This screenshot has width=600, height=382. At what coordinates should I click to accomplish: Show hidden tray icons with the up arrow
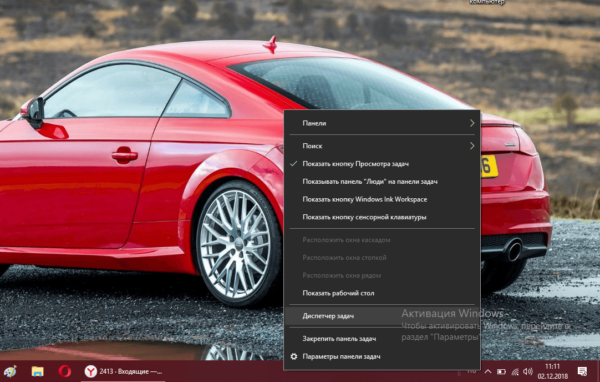pyautogui.click(x=488, y=371)
